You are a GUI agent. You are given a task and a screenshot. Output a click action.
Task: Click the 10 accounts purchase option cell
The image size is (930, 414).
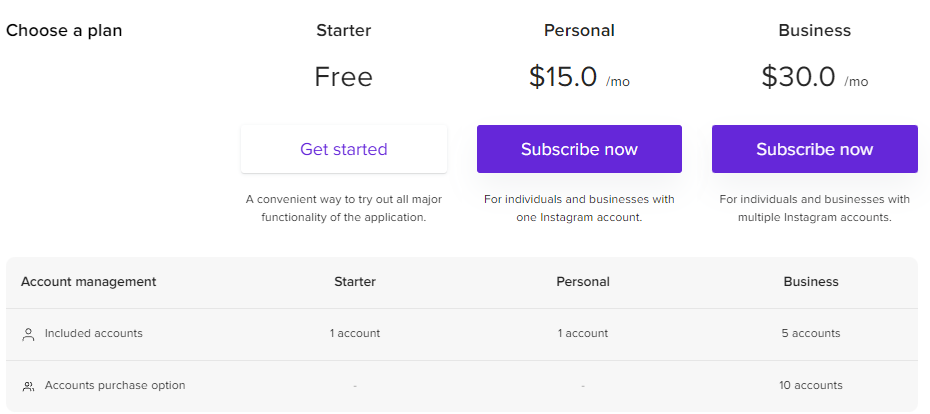811,385
